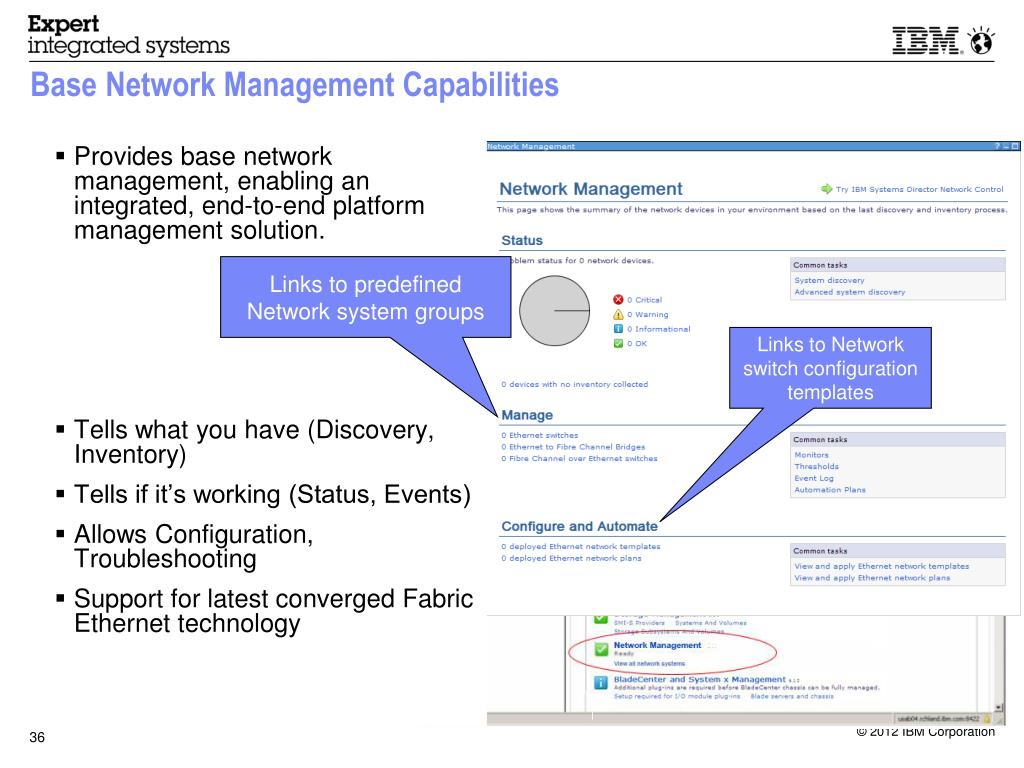Click Setup required for I/O module plug-ins
The height and width of the screenshot is (768, 1024).
677,696
